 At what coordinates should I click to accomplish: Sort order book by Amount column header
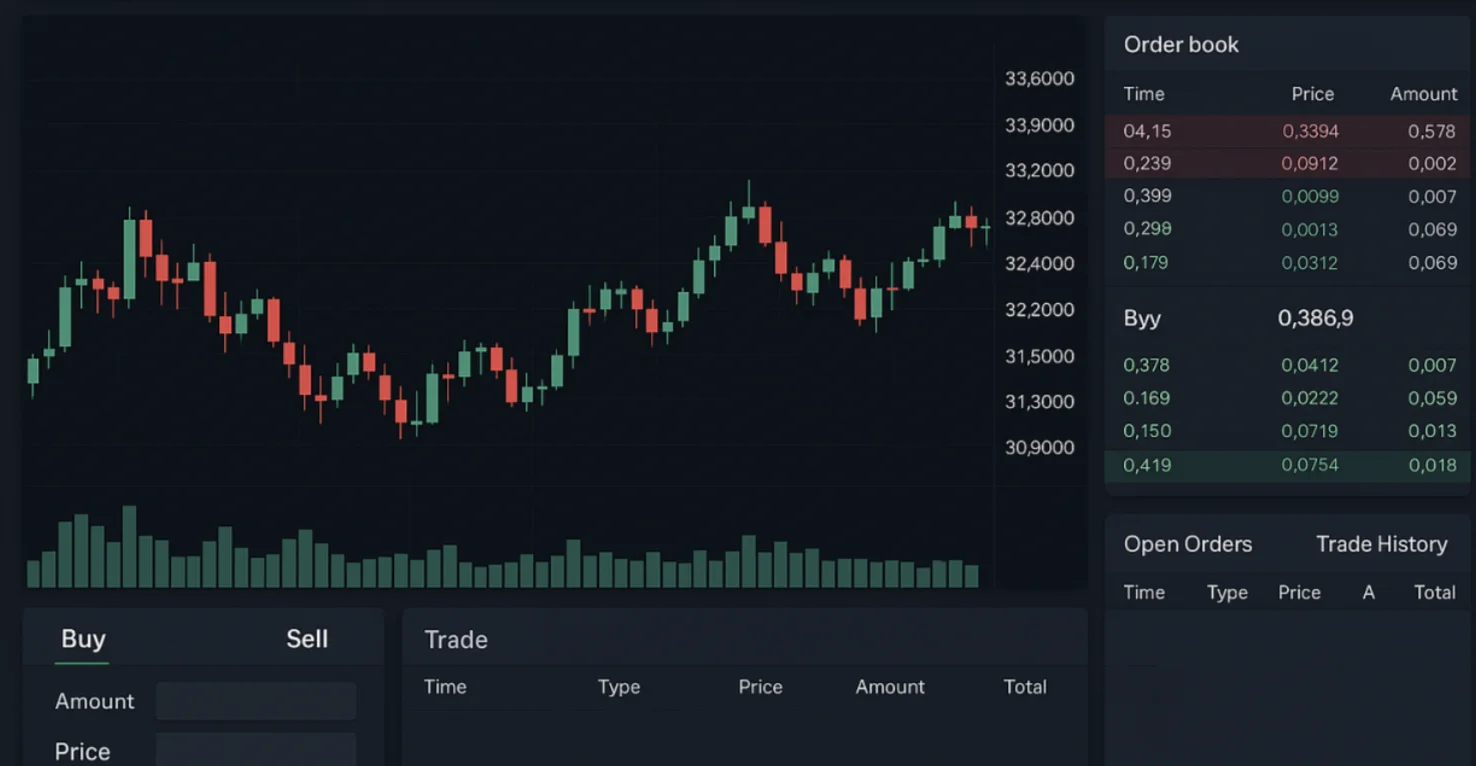coord(1423,94)
